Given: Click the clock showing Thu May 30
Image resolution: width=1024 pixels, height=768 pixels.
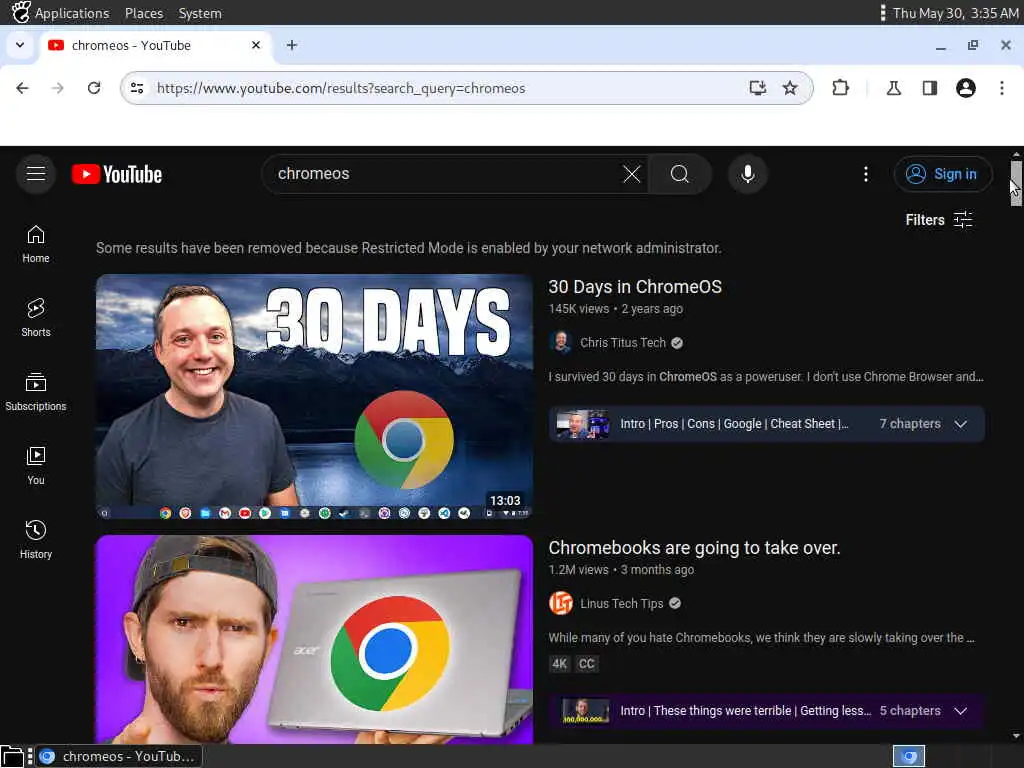Looking at the screenshot, I should [955, 13].
